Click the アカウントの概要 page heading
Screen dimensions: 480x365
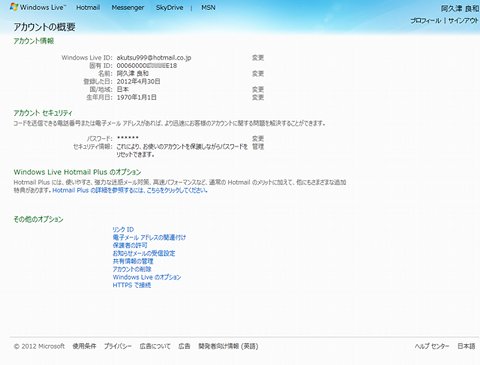(44, 27)
